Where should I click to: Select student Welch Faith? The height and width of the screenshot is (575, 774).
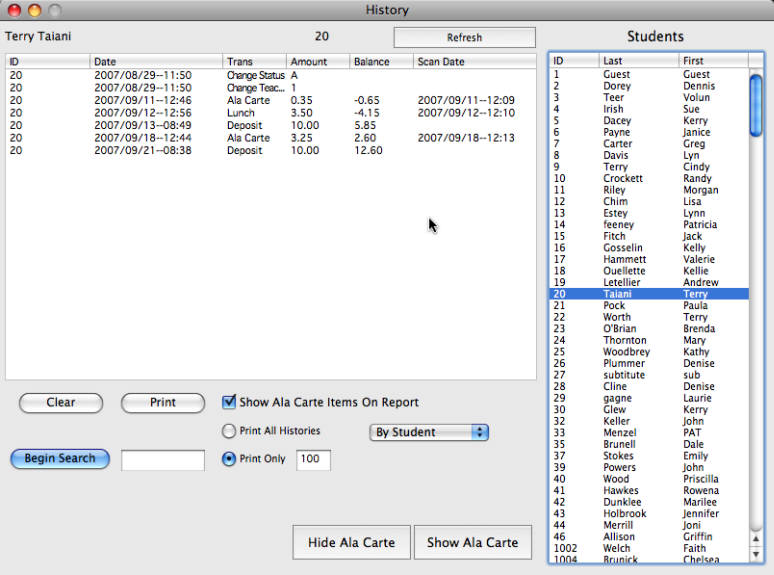click(x=649, y=548)
